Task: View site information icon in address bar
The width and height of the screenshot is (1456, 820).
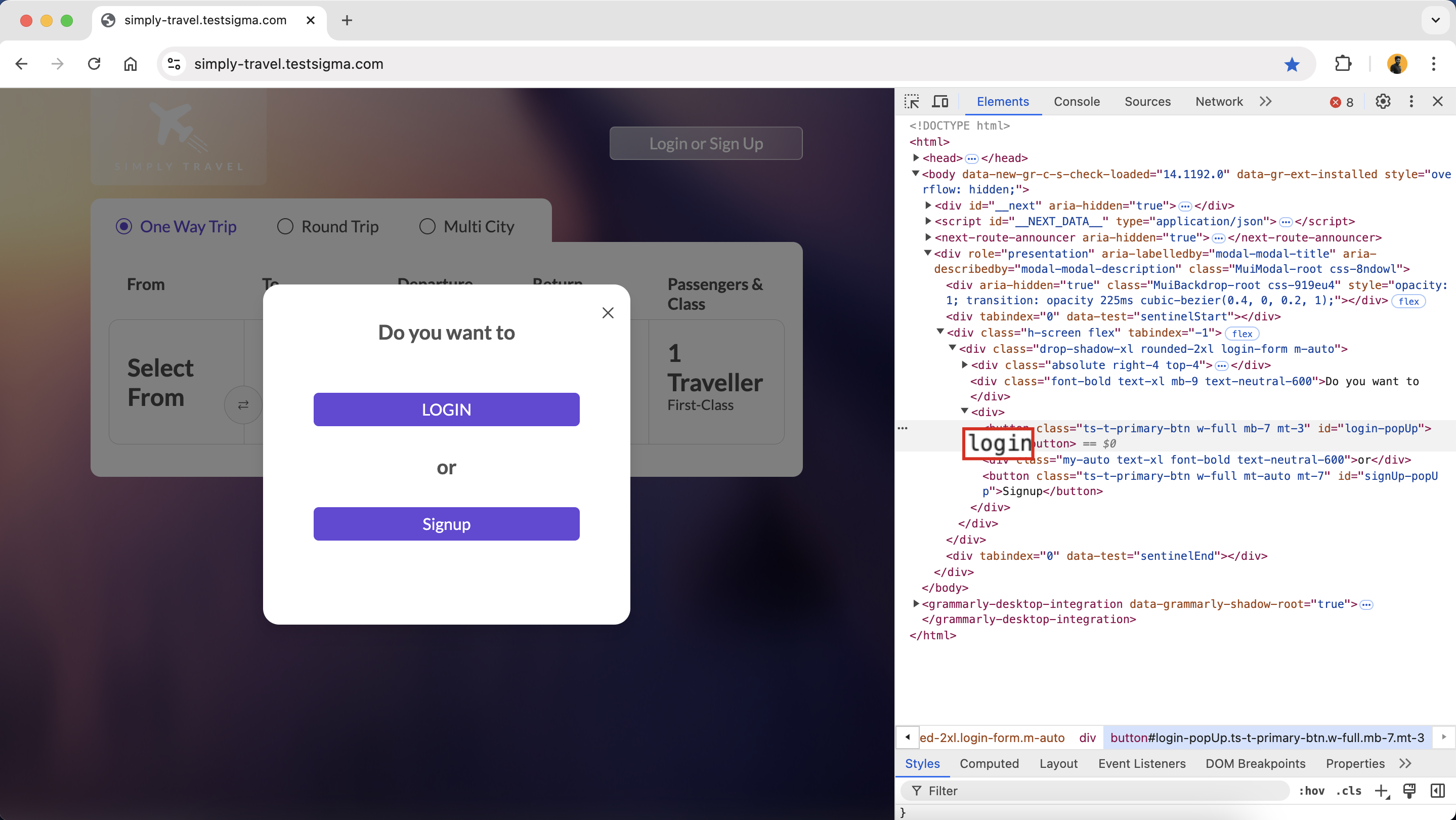Action: [174, 64]
